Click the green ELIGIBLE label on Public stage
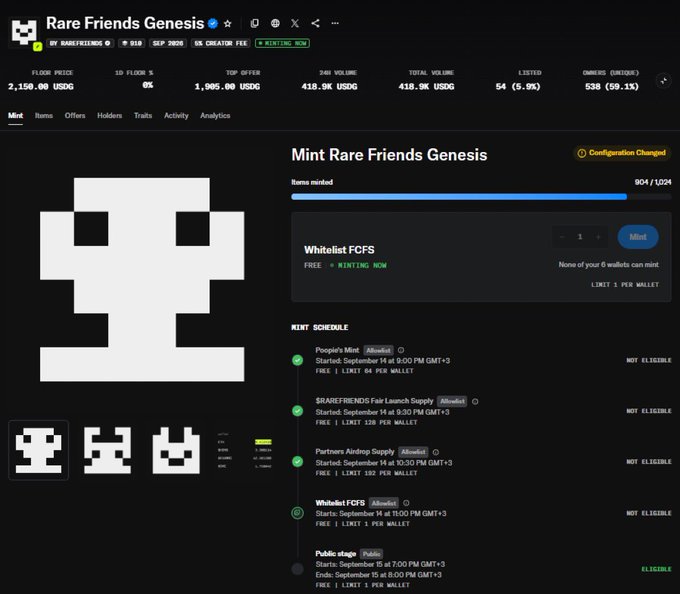 656,569
